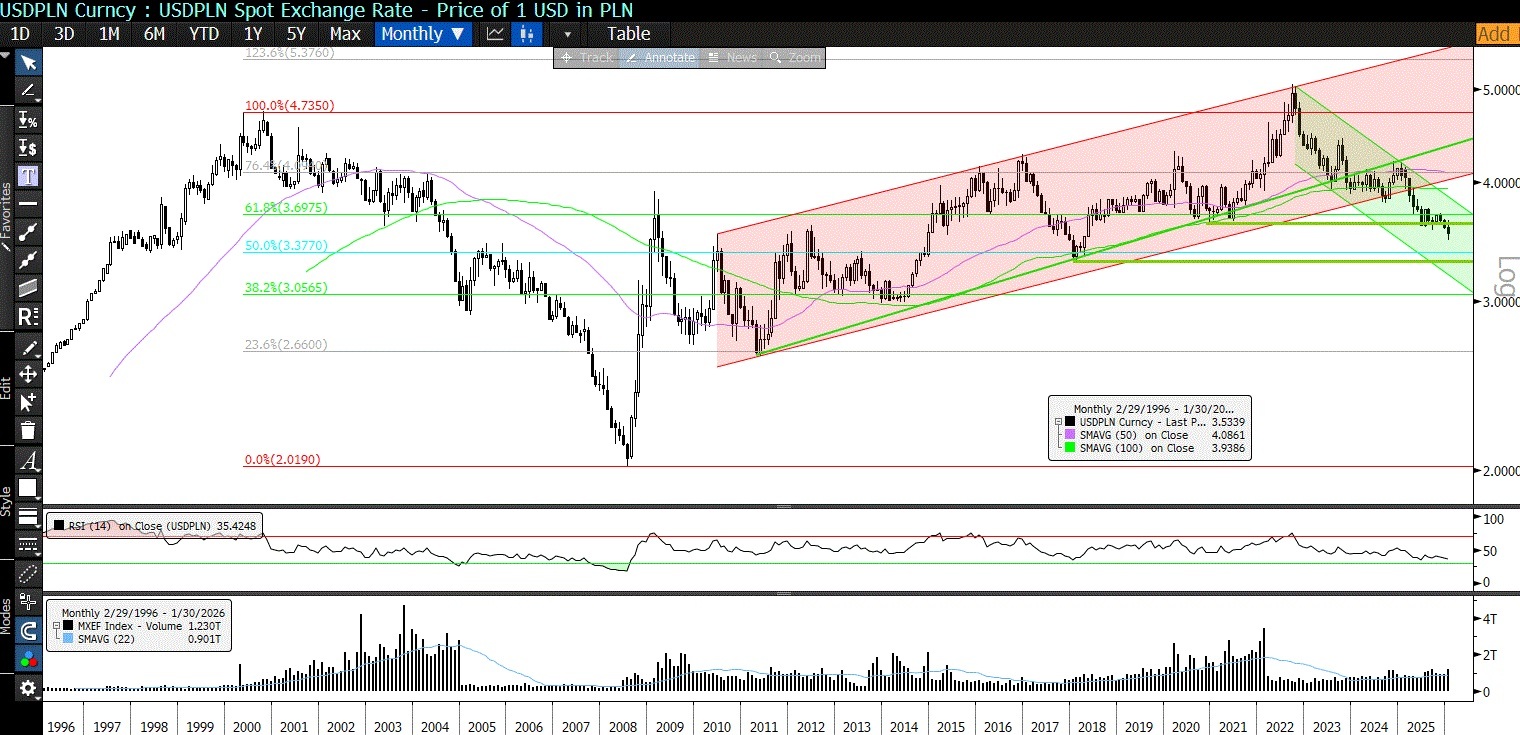Toggle the magnet snap mode
This screenshot has width=1520, height=735.
(x=28, y=631)
